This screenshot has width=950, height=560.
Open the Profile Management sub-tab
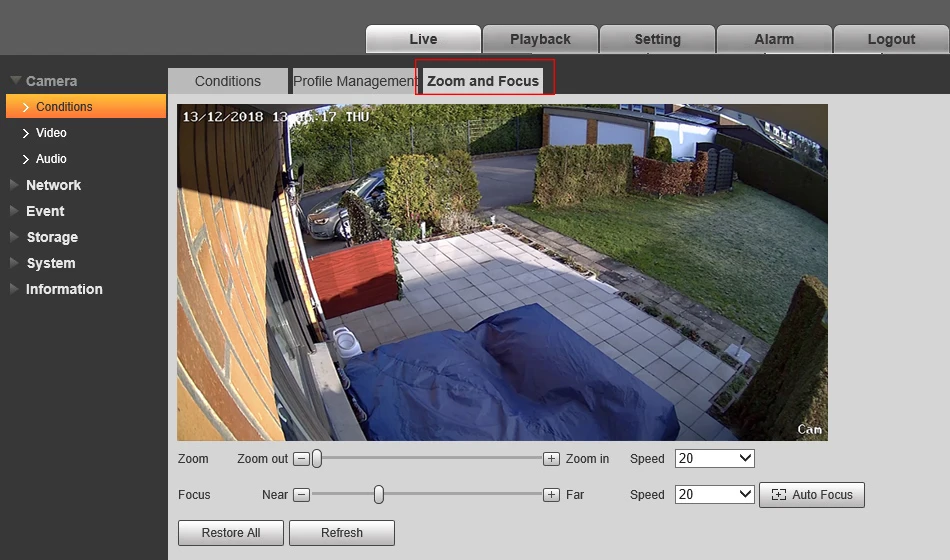pyautogui.click(x=355, y=81)
